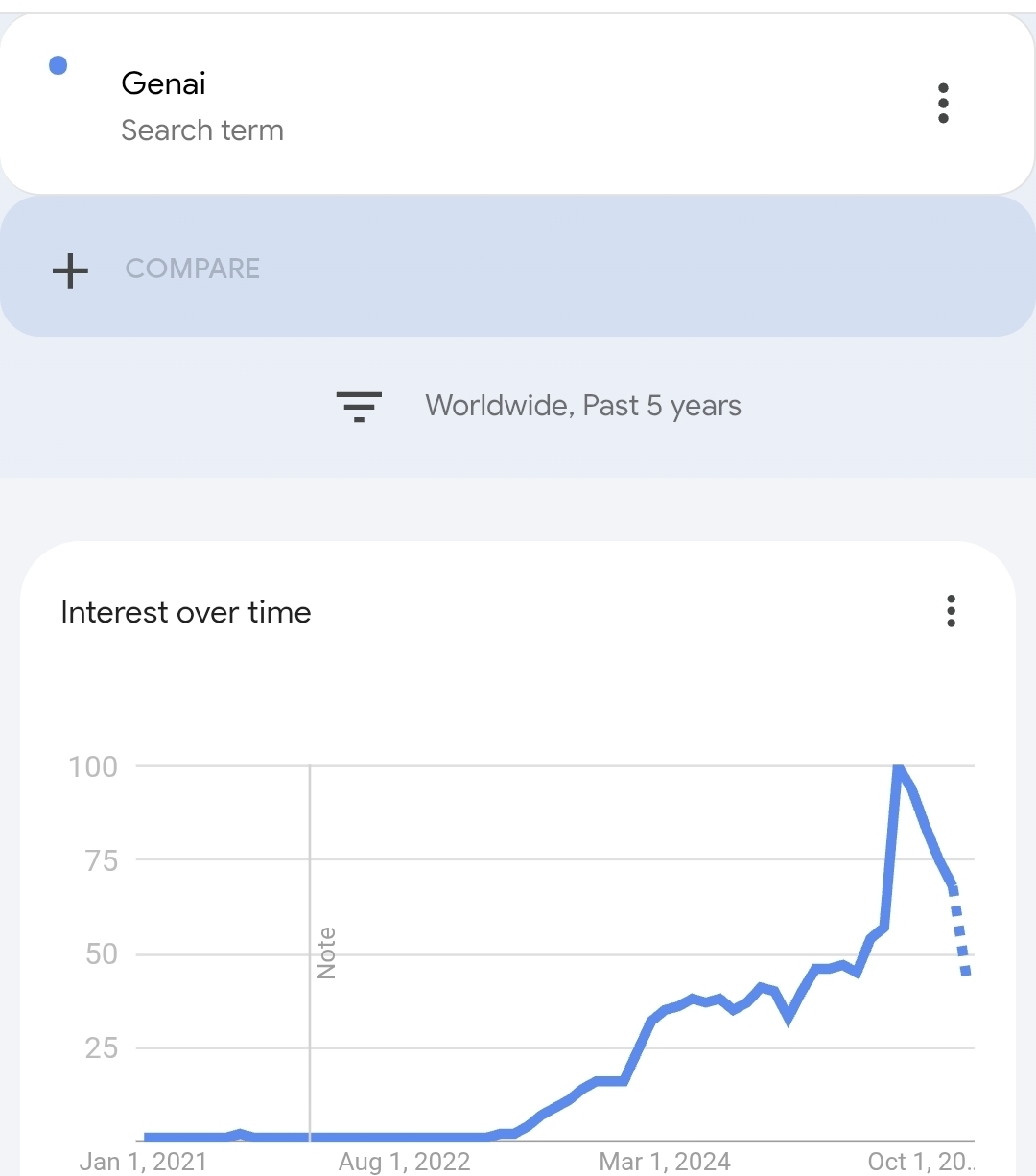Tap the 50 value on y-axis
The width and height of the screenshot is (1036, 1176).
tap(101, 954)
